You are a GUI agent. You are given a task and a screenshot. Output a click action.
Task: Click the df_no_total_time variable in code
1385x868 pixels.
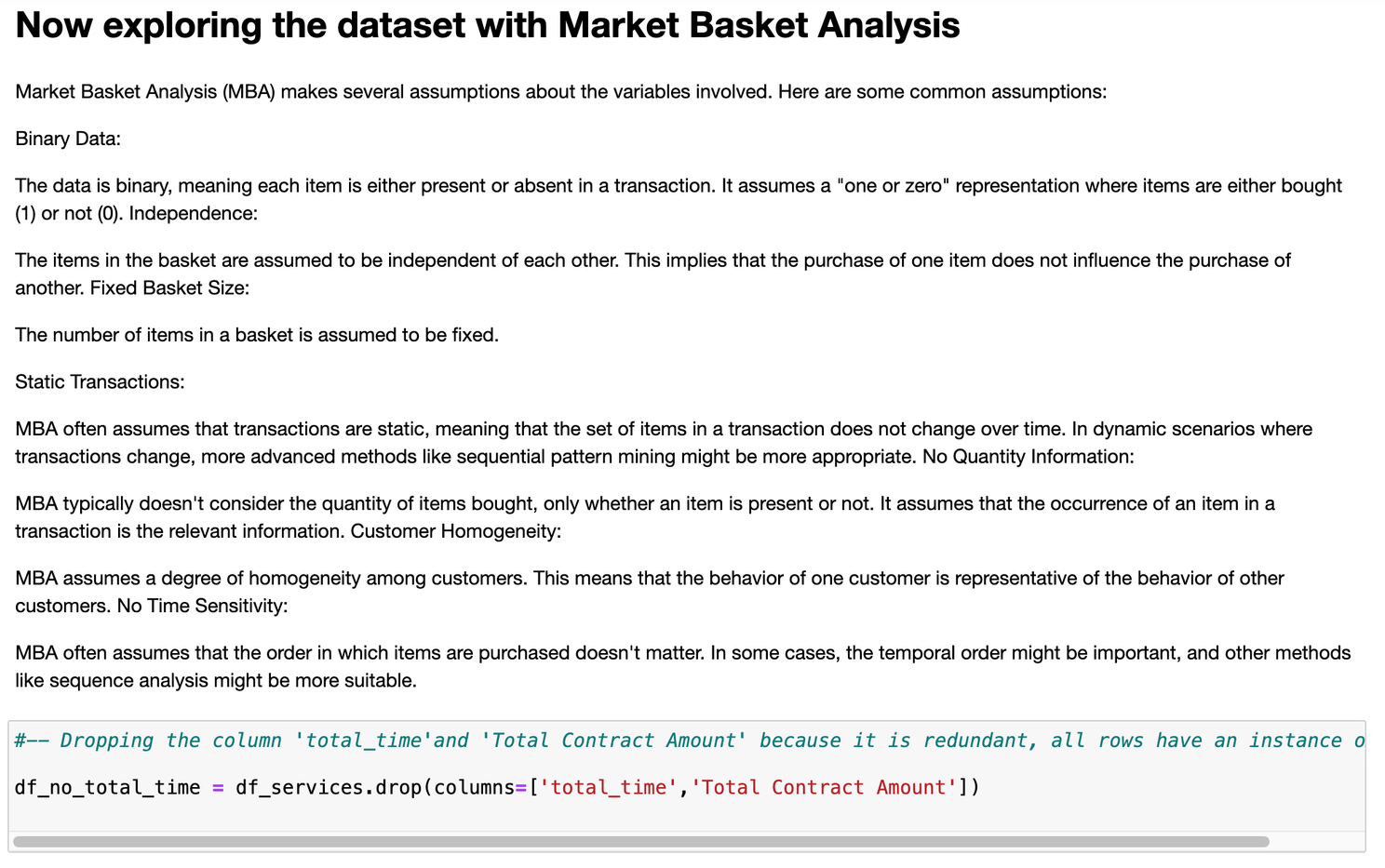tap(107, 787)
